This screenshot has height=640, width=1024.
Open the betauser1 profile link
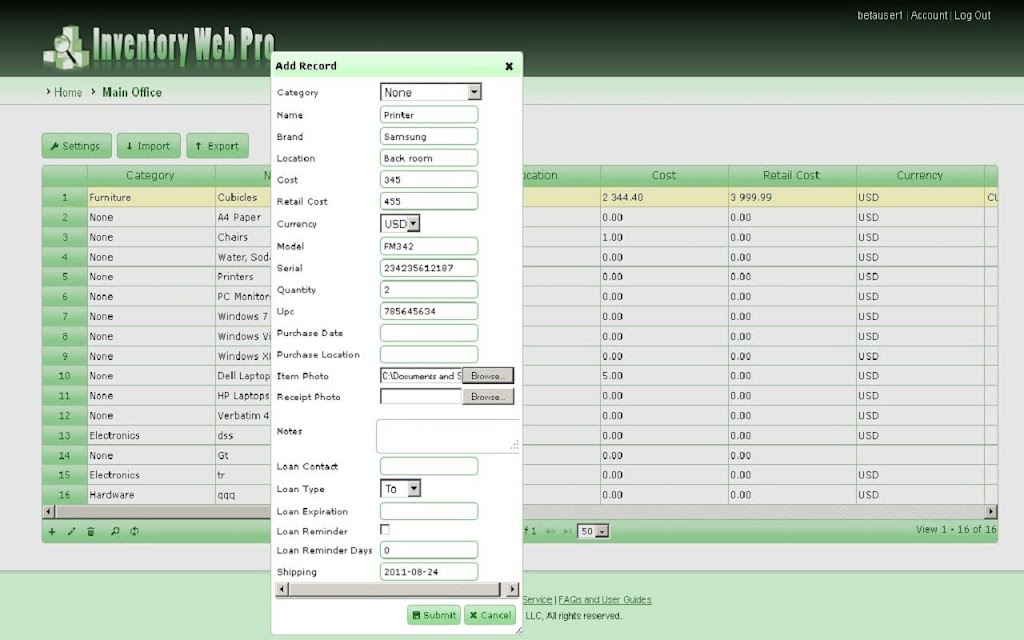(x=880, y=15)
